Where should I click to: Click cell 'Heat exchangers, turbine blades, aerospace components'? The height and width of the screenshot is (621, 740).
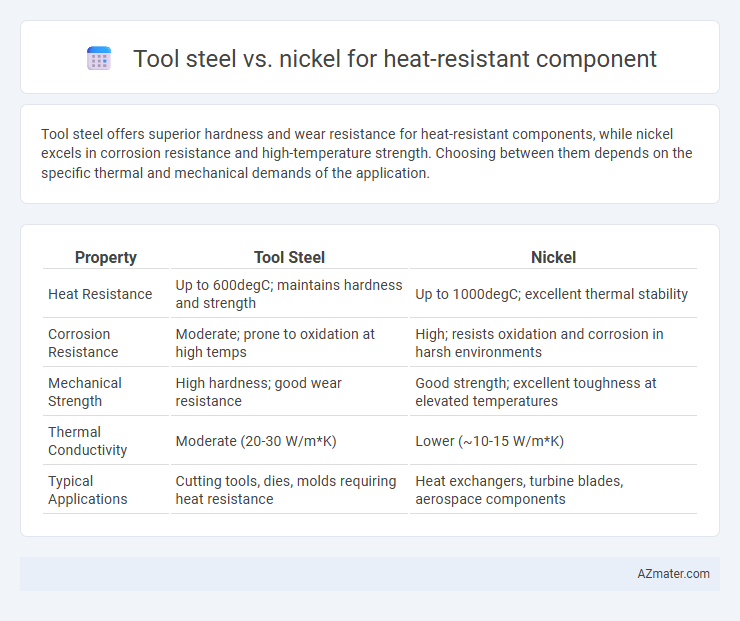(x=553, y=490)
